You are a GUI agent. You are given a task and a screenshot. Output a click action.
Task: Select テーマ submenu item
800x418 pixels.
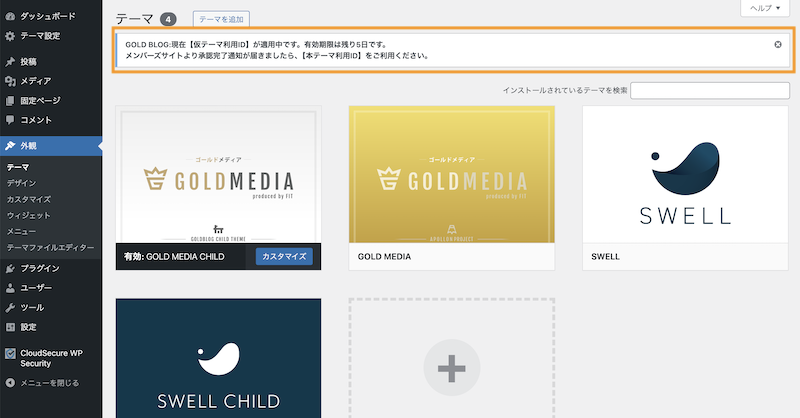18,167
